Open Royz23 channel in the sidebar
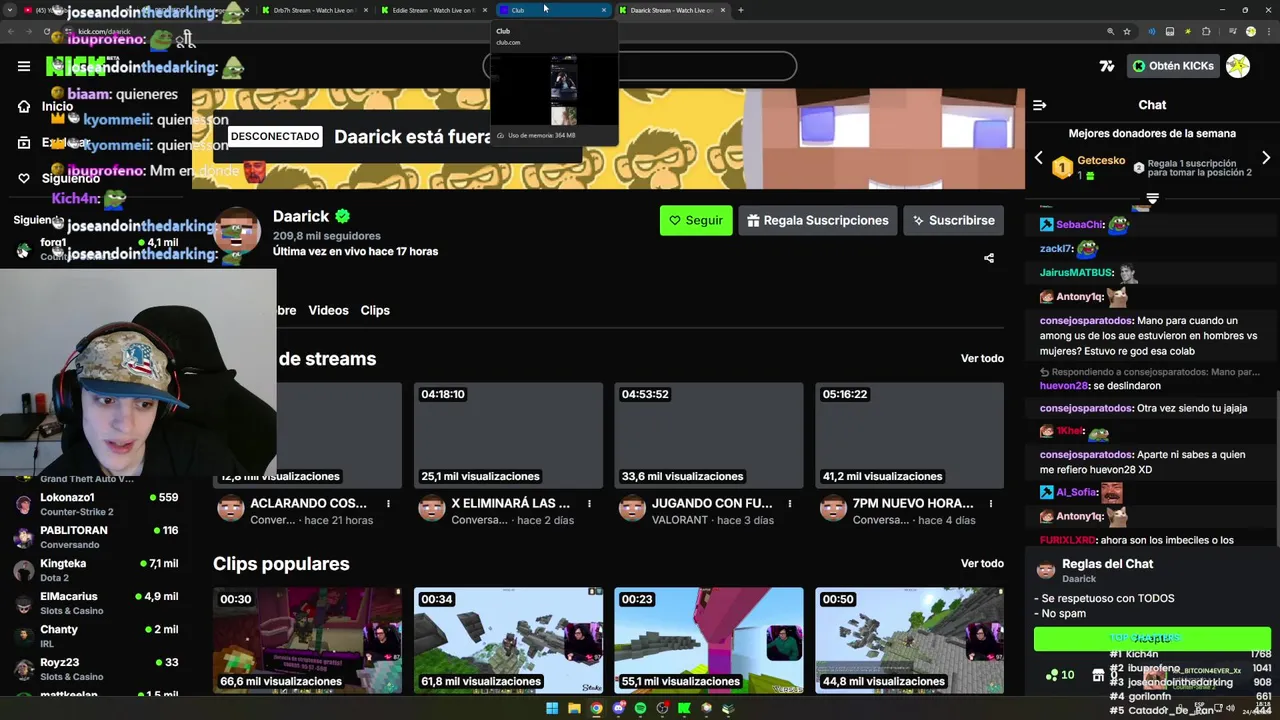The image size is (1280, 720). [96, 669]
